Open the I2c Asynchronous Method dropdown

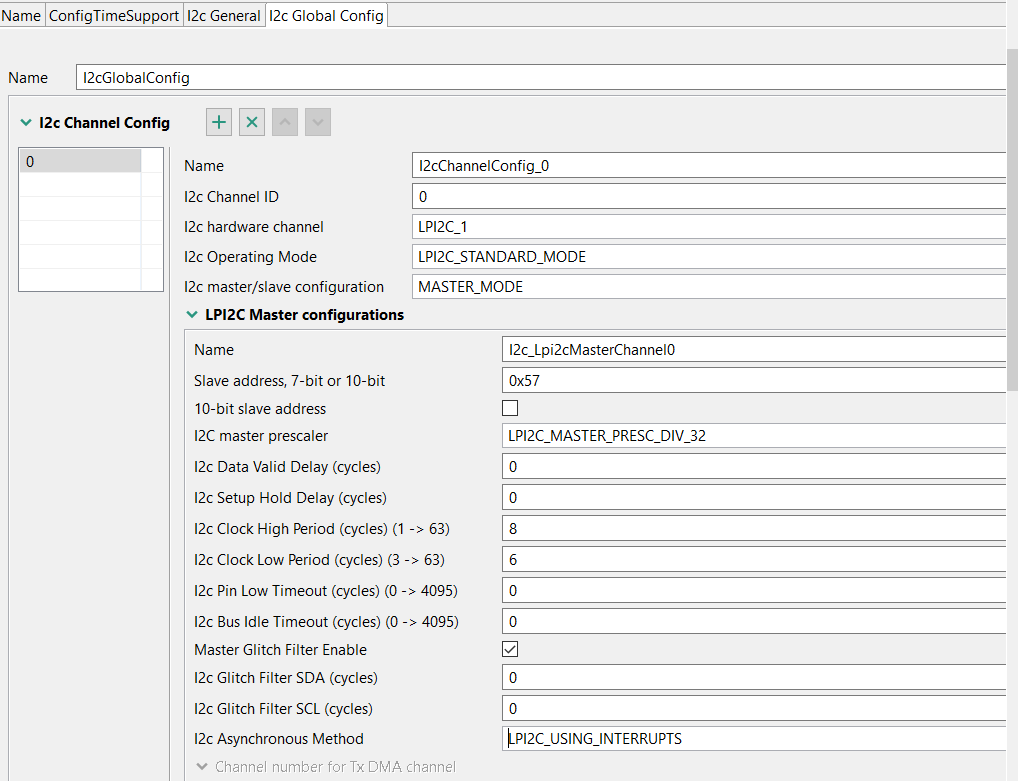740,738
